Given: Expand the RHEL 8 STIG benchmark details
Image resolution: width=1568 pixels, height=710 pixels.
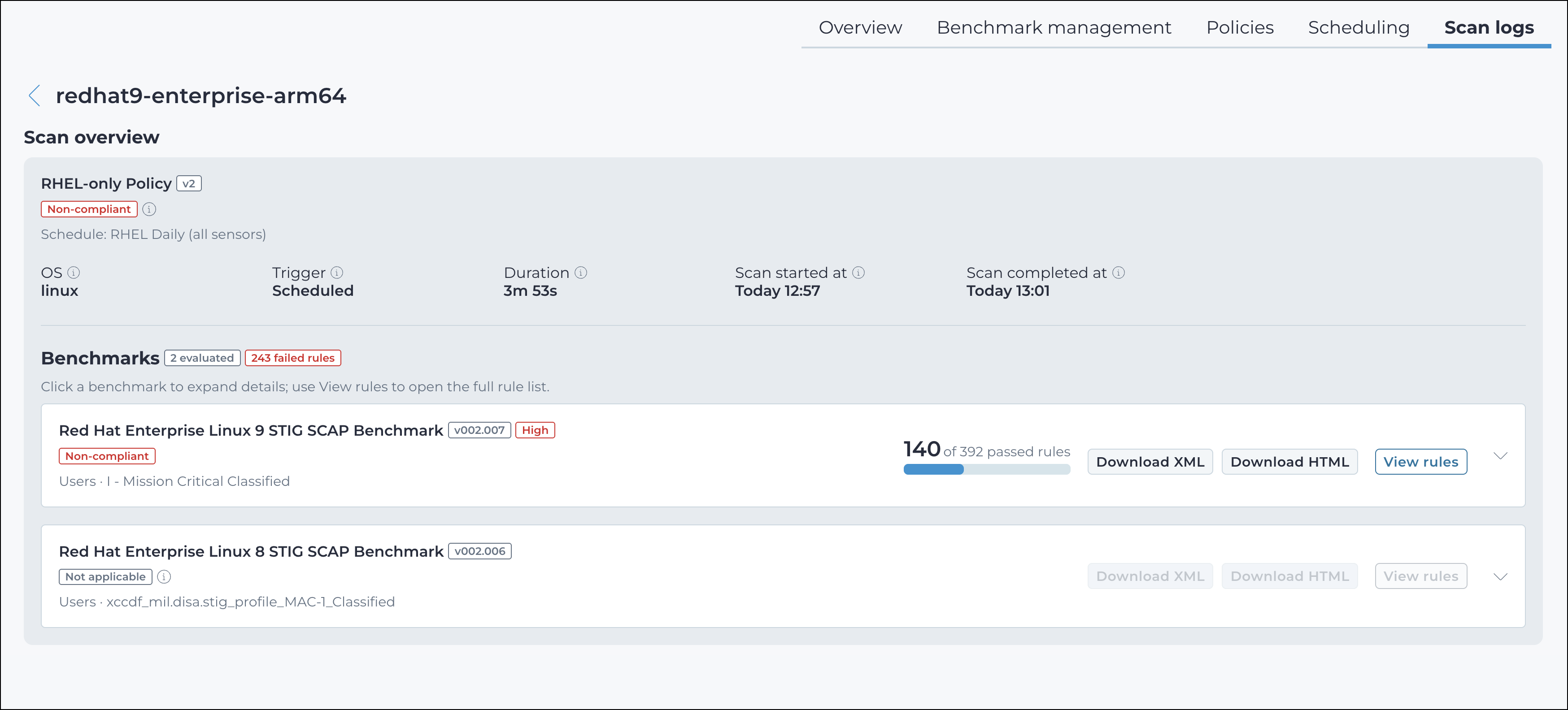Looking at the screenshot, I should tap(1500, 577).
